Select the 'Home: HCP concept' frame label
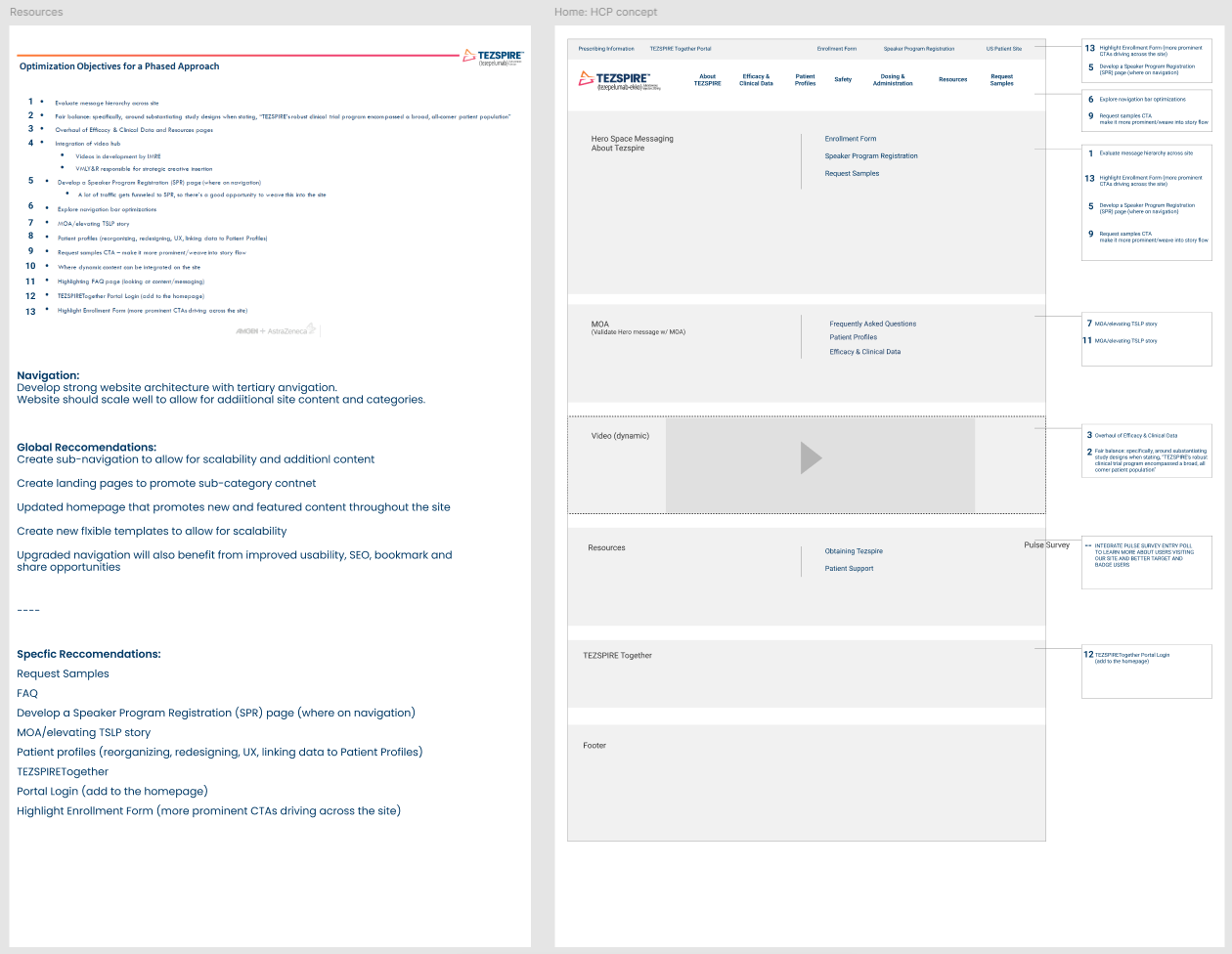 pyautogui.click(x=605, y=12)
